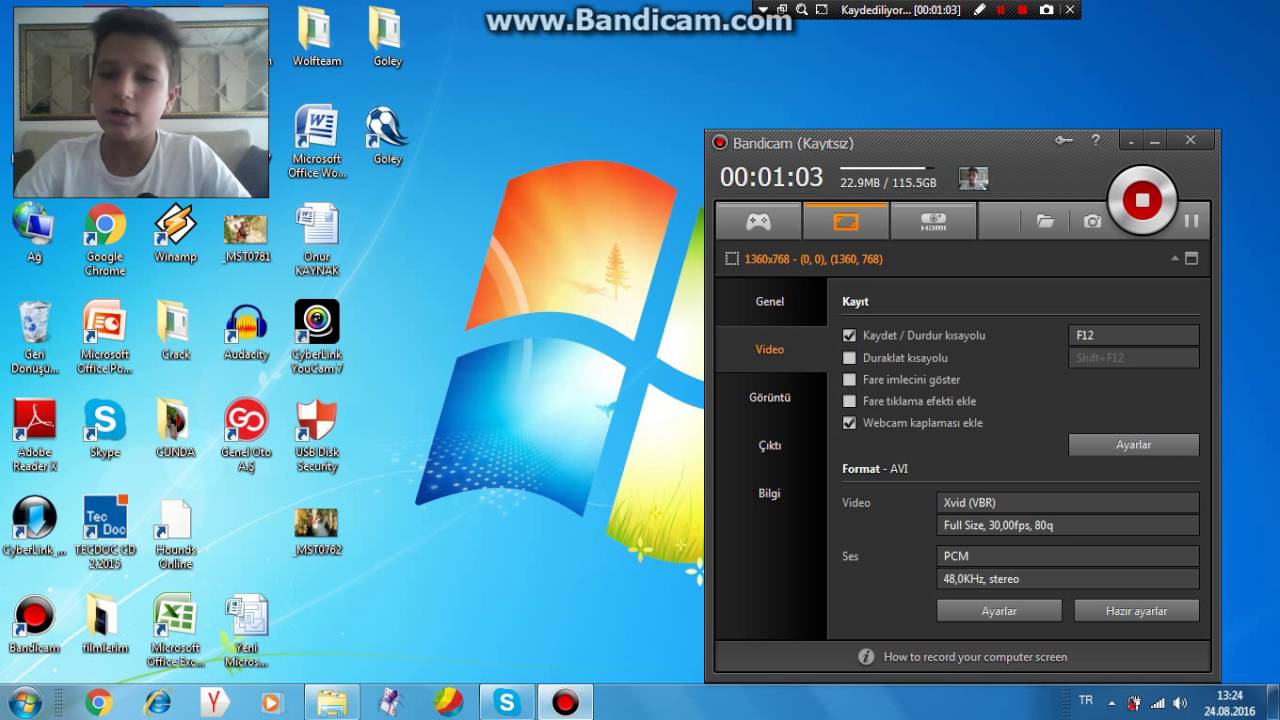
Task: Click the key registration icon in Bandicam
Action: click(x=1064, y=141)
